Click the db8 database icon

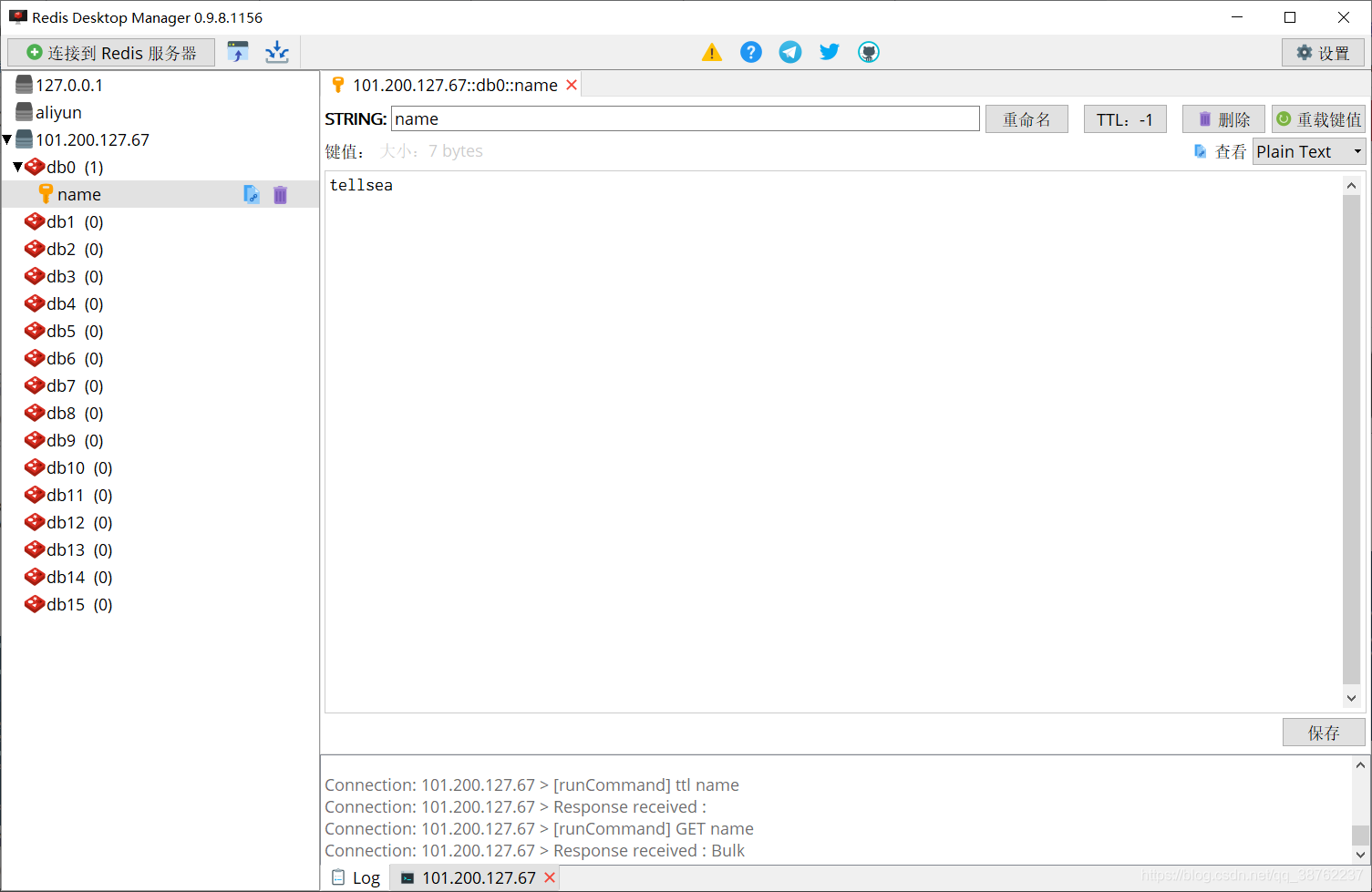(x=35, y=413)
